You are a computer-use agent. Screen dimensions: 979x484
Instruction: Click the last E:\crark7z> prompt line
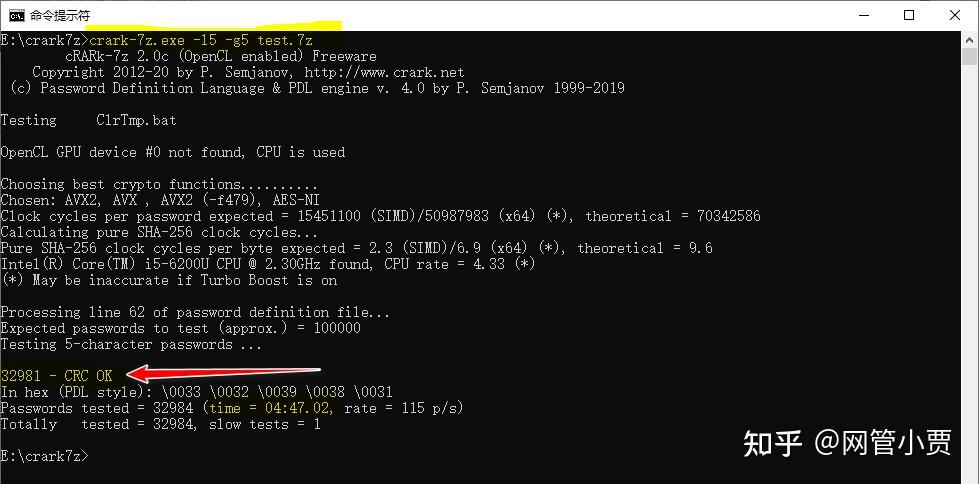click(44, 456)
